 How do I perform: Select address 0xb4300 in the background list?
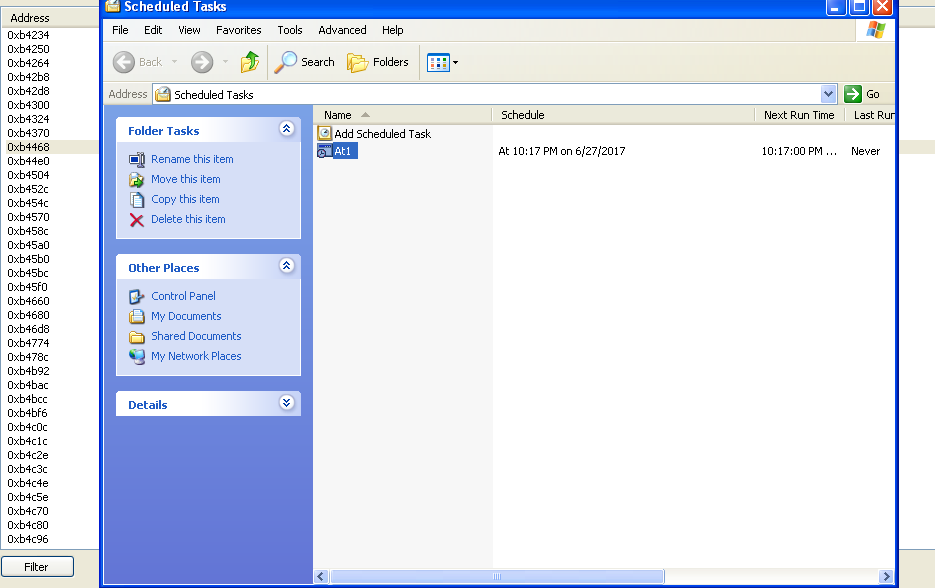29,105
